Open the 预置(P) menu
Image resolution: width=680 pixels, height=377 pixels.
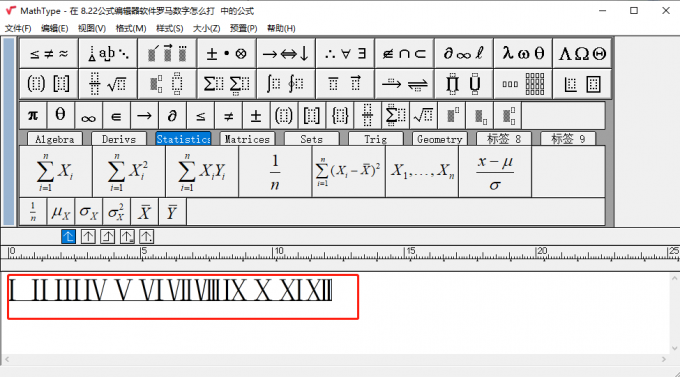click(x=243, y=28)
